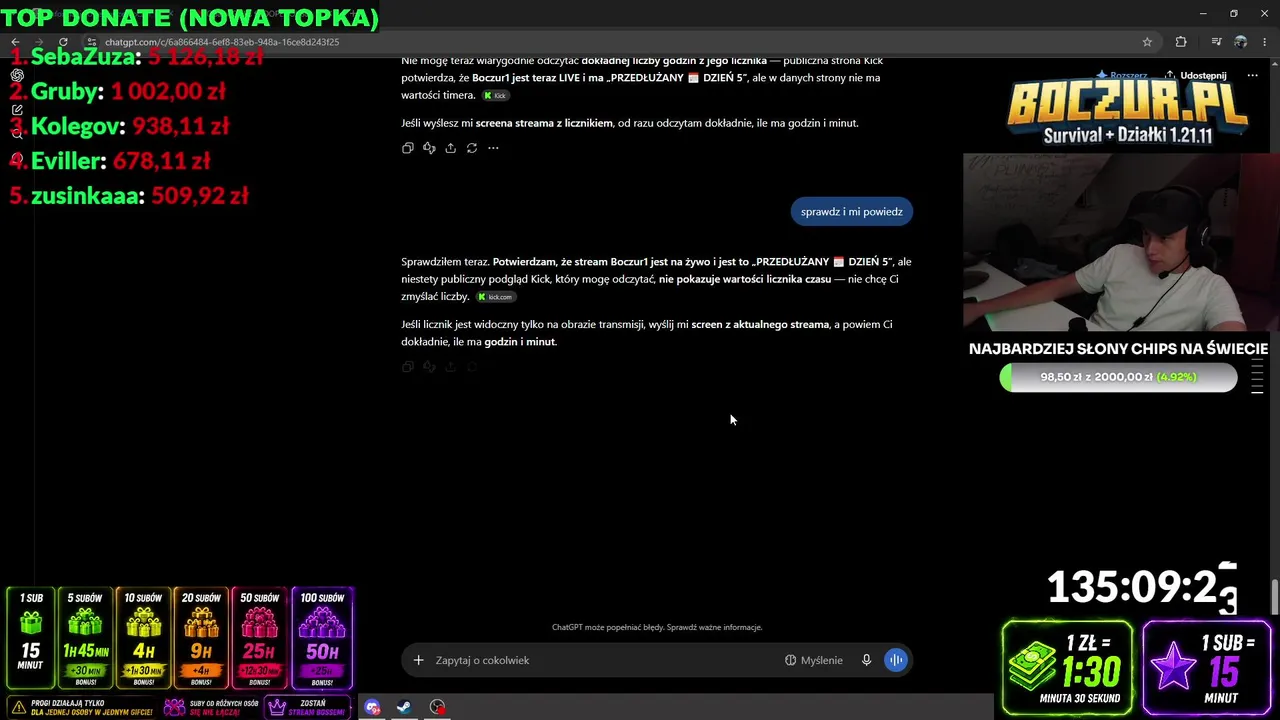Click the '1 SUB = 15 MINUT' panel

coord(1206,669)
